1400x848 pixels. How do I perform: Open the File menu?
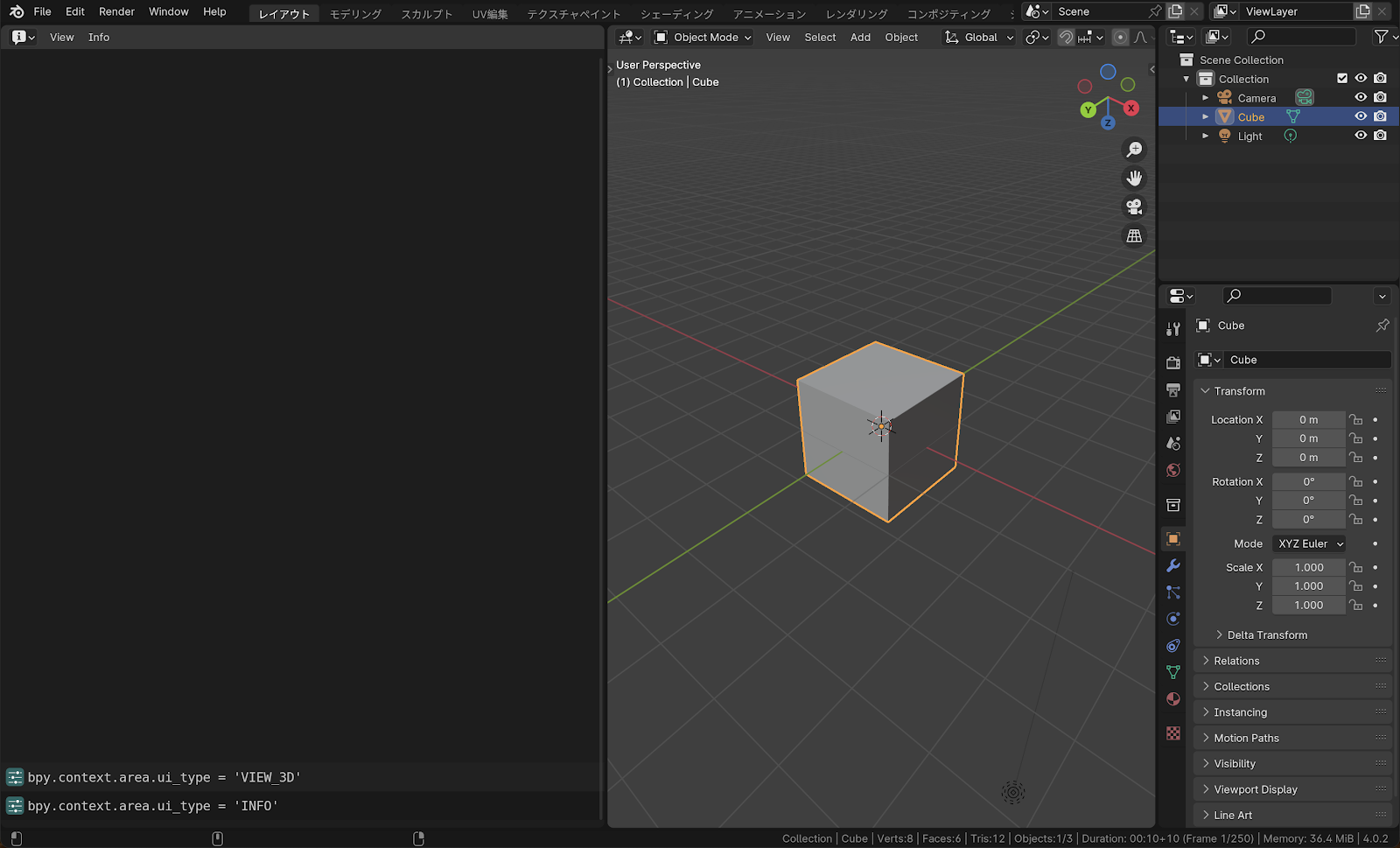[42, 11]
